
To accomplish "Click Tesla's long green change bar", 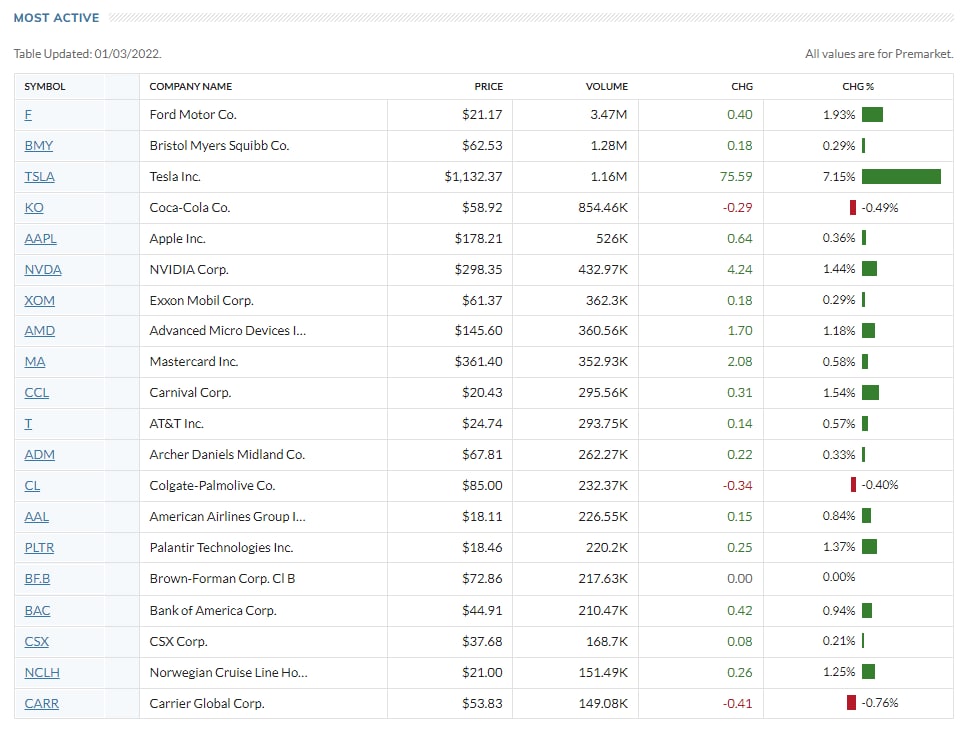I will click(901, 177).
